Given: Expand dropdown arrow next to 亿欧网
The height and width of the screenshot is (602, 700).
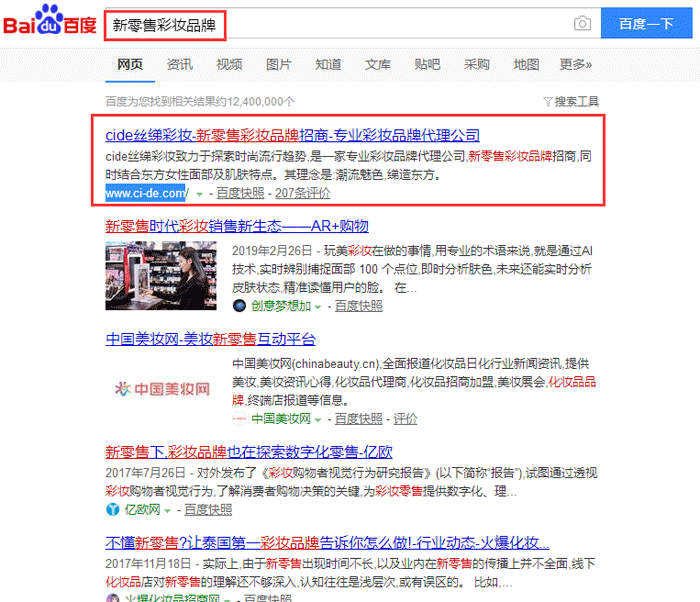Looking at the screenshot, I should tap(167, 510).
